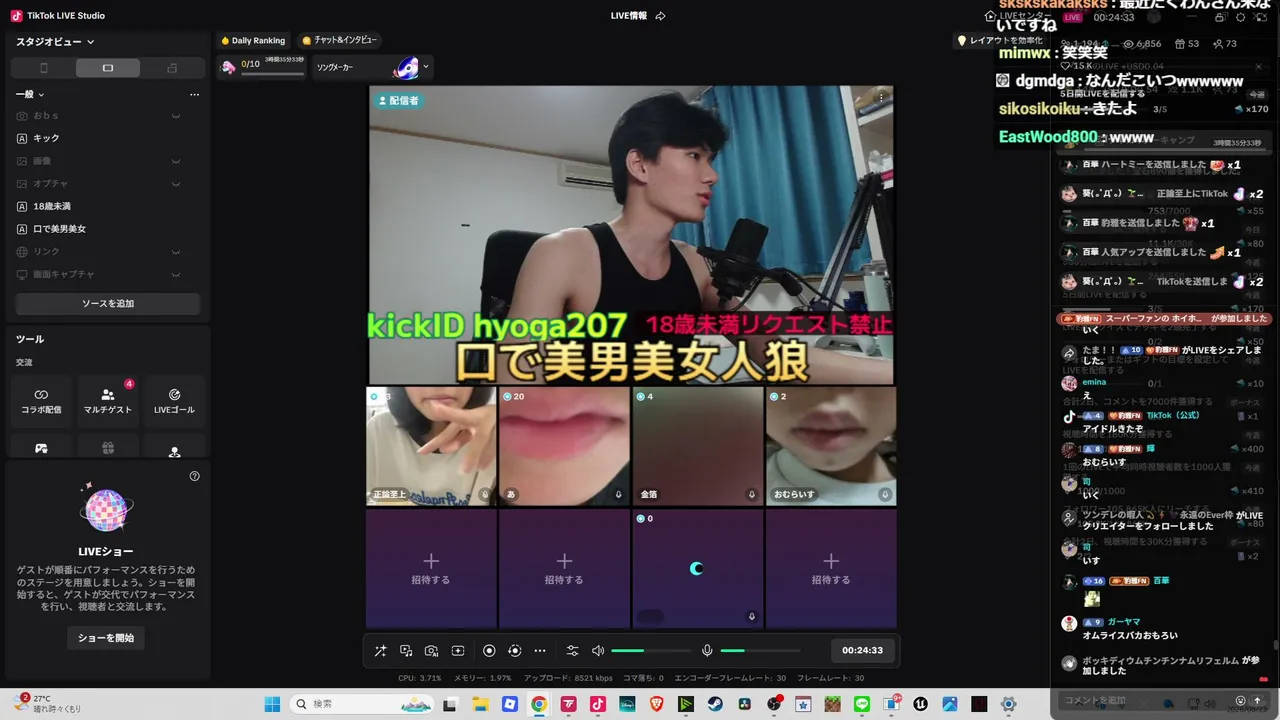
Task: Open Steam from the taskbar
Action: pyautogui.click(x=715, y=704)
